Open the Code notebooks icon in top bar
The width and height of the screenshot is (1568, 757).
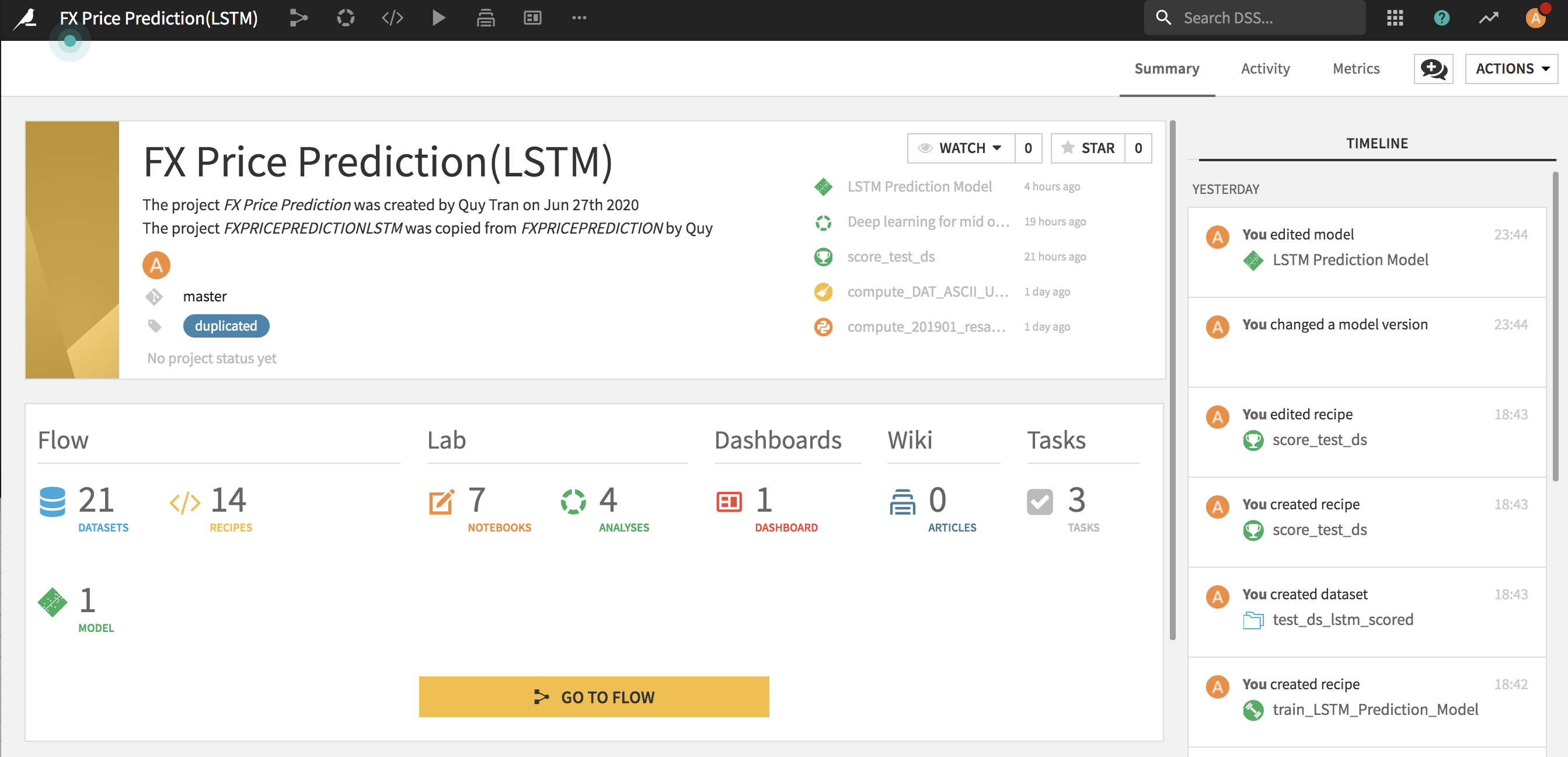[392, 18]
